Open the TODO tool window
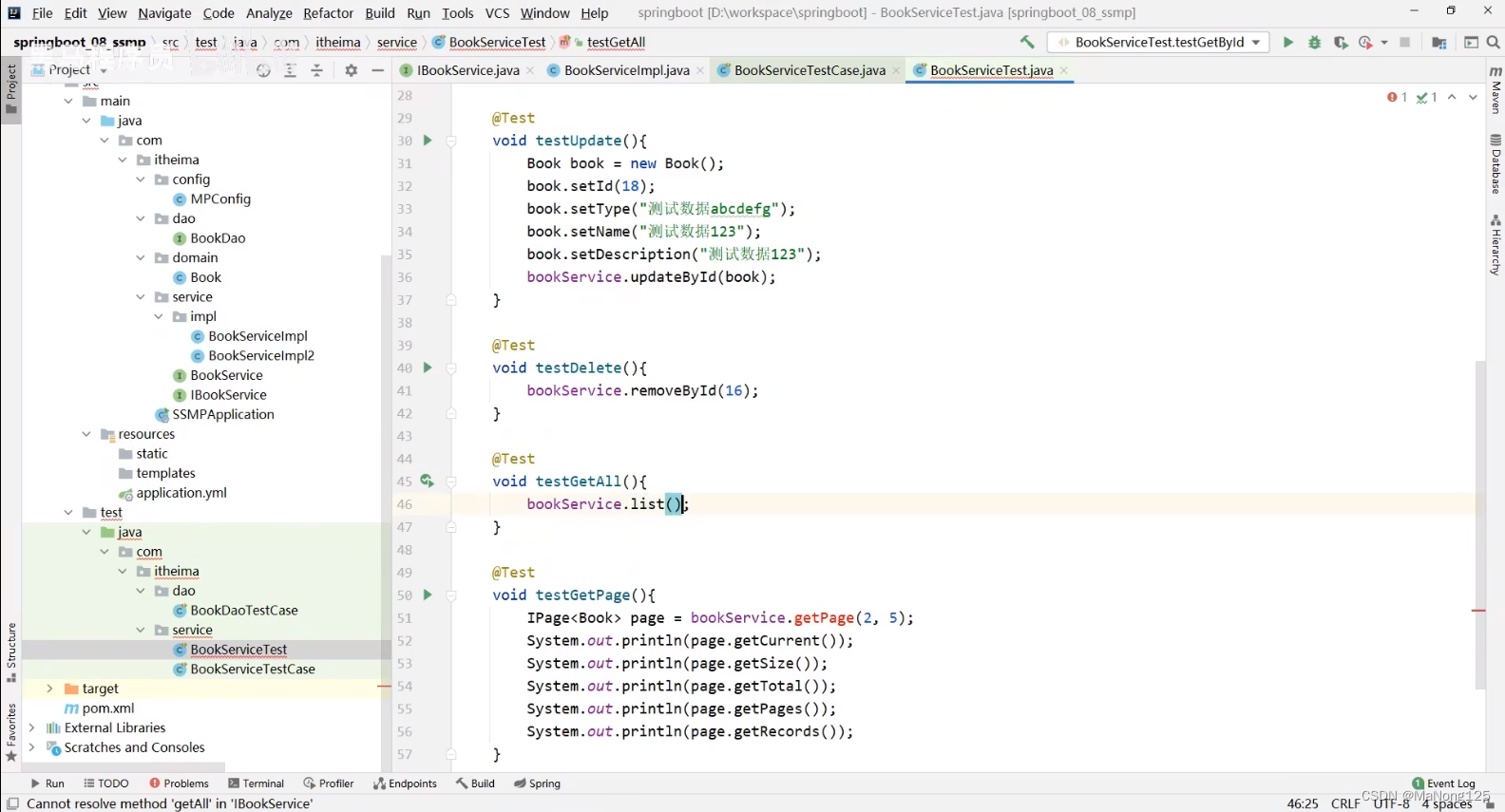The height and width of the screenshot is (812, 1505). tap(105, 784)
